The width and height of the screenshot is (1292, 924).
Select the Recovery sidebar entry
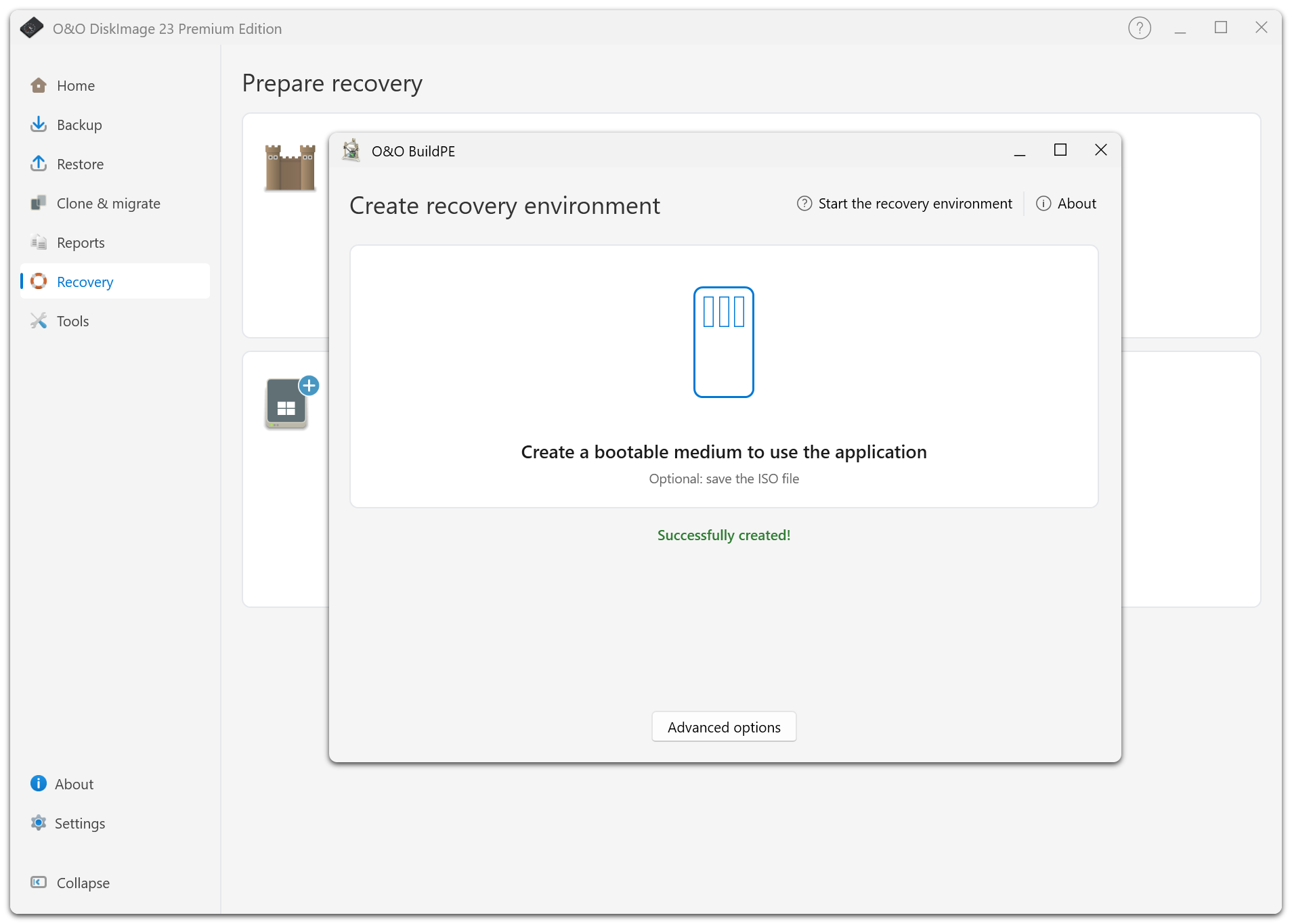coord(115,282)
